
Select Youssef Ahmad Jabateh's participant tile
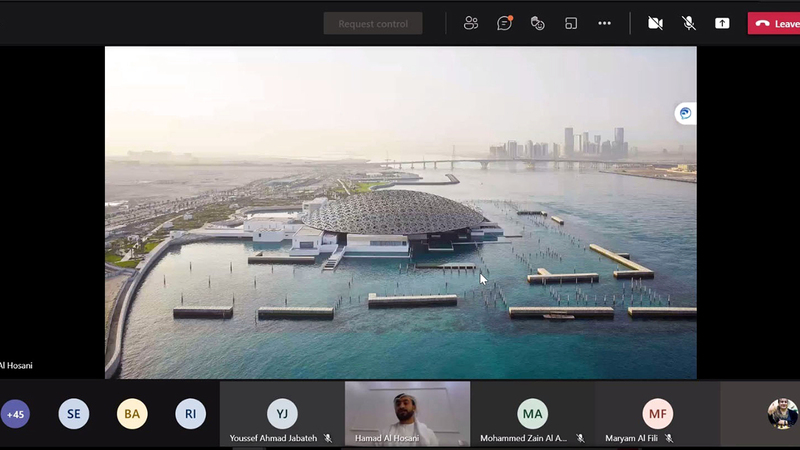tap(282, 413)
